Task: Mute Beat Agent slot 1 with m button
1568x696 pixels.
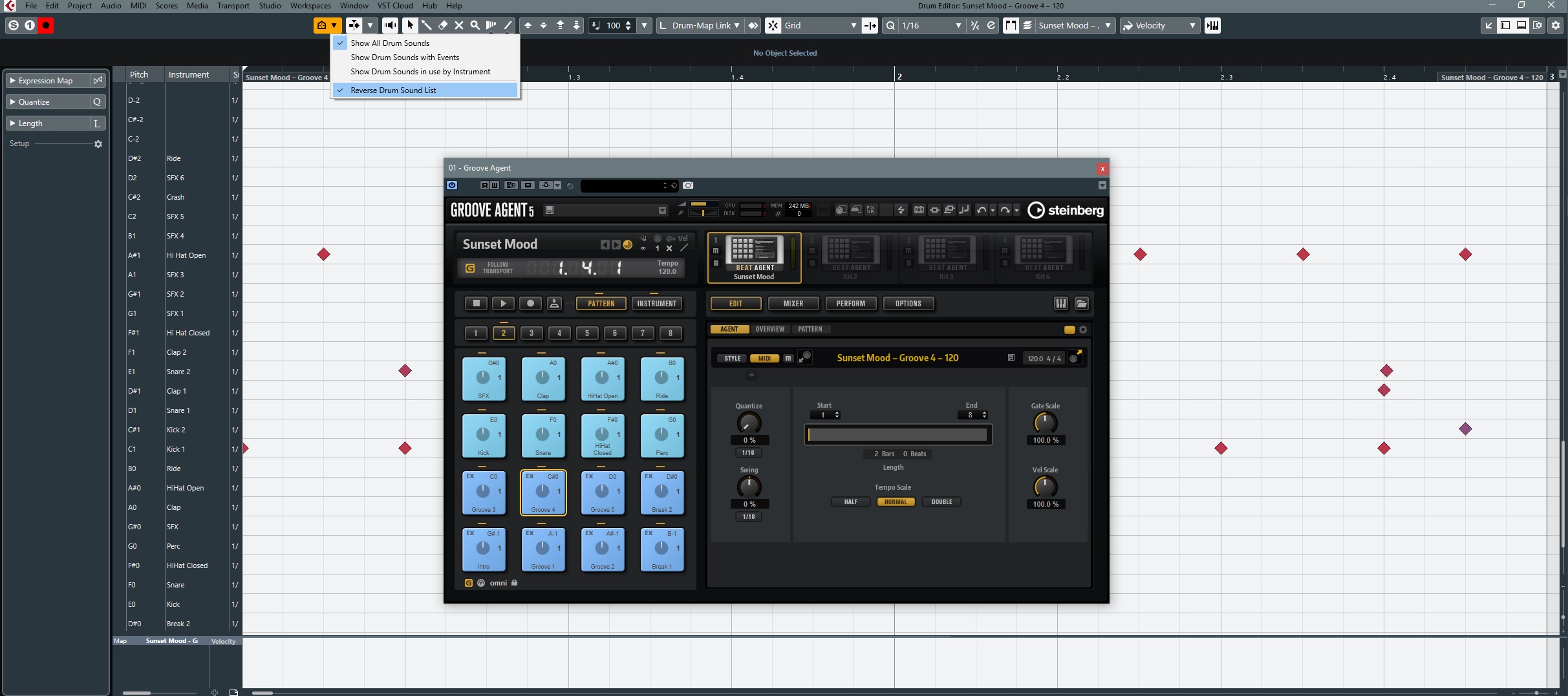Action: click(x=716, y=251)
